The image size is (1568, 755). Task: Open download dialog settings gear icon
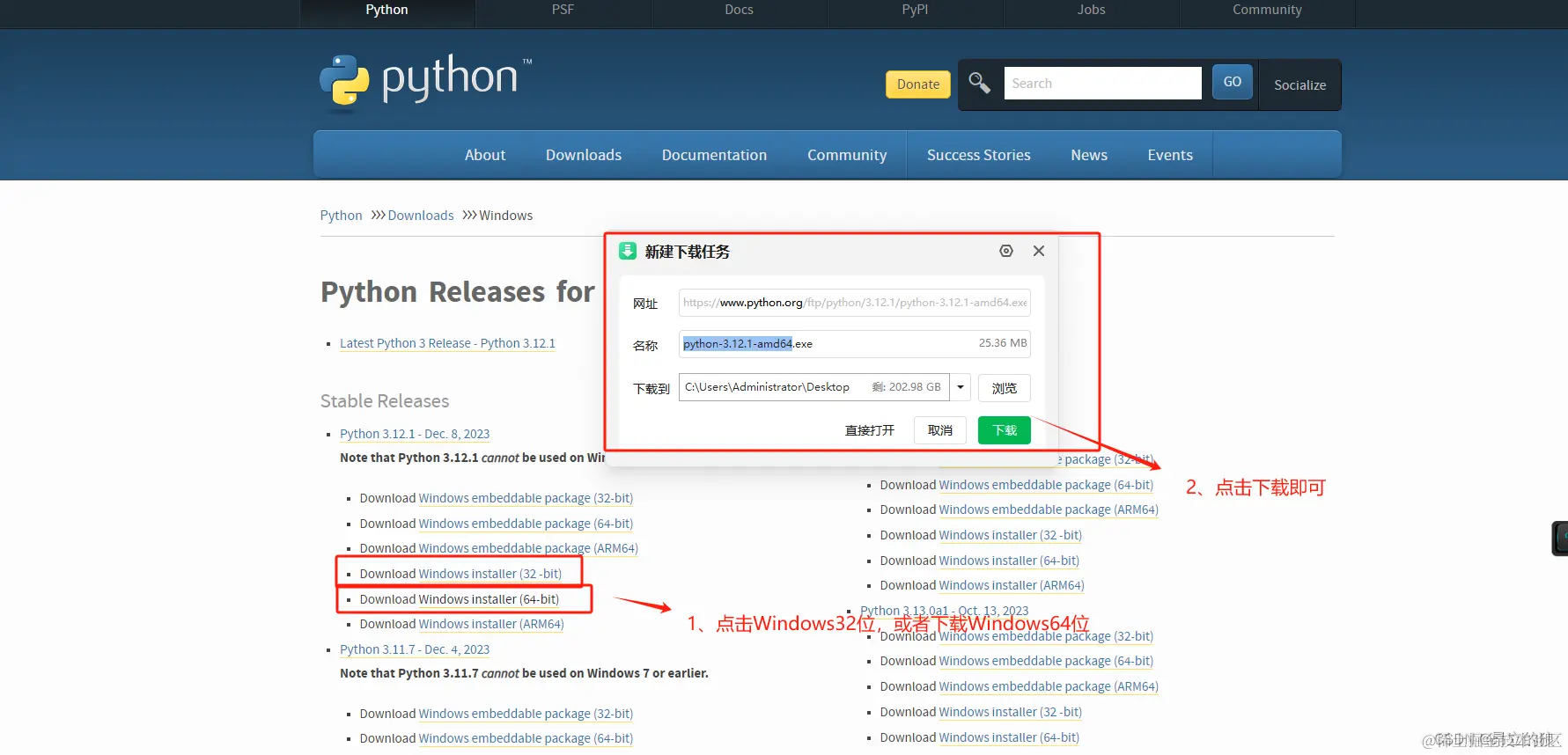[x=1006, y=251]
